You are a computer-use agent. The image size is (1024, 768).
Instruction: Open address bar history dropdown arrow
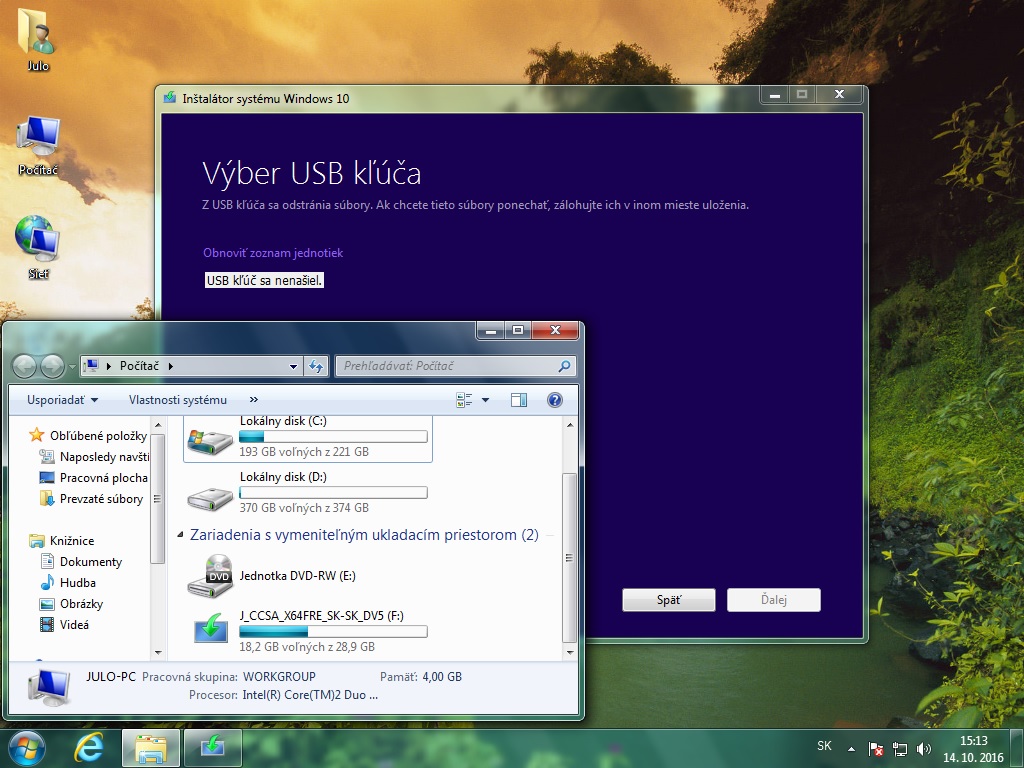coord(293,366)
